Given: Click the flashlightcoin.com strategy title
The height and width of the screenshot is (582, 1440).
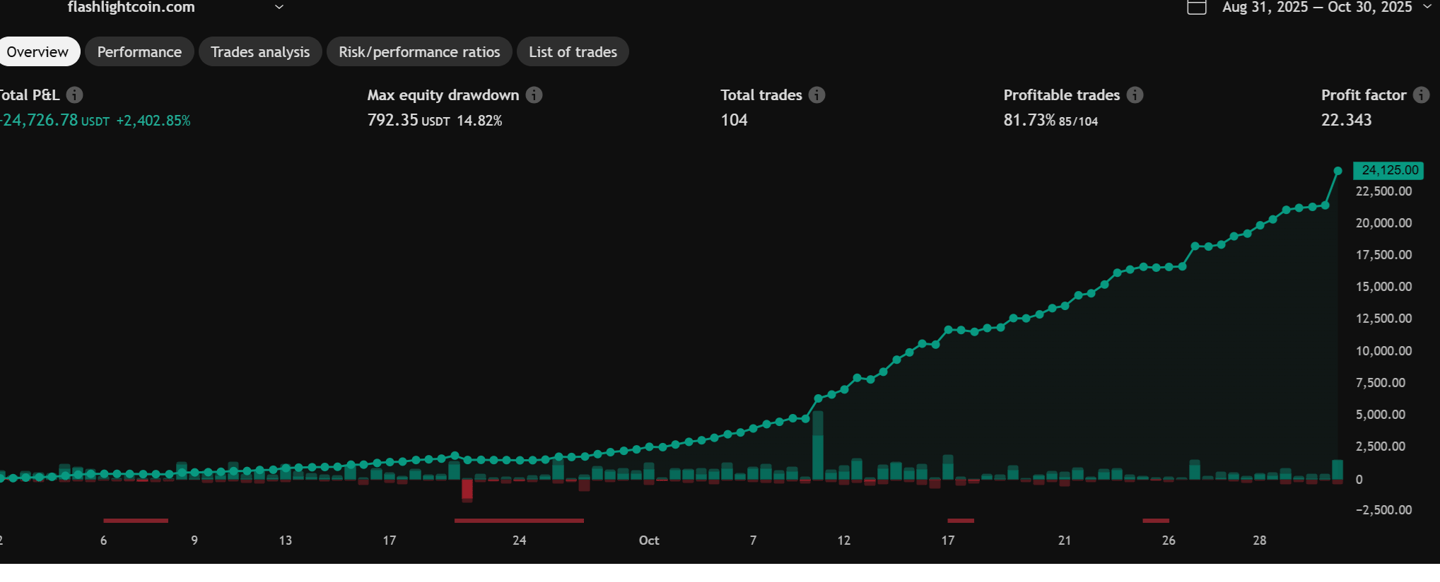Looking at the screenshot, I should click(x=131, y=7).
